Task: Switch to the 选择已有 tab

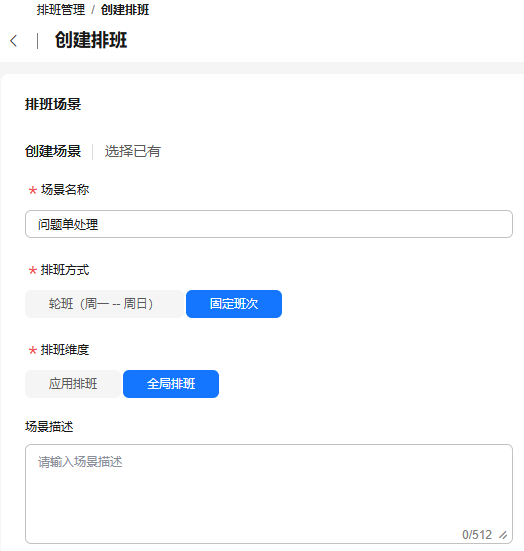Action: click(x=132, y=151)
